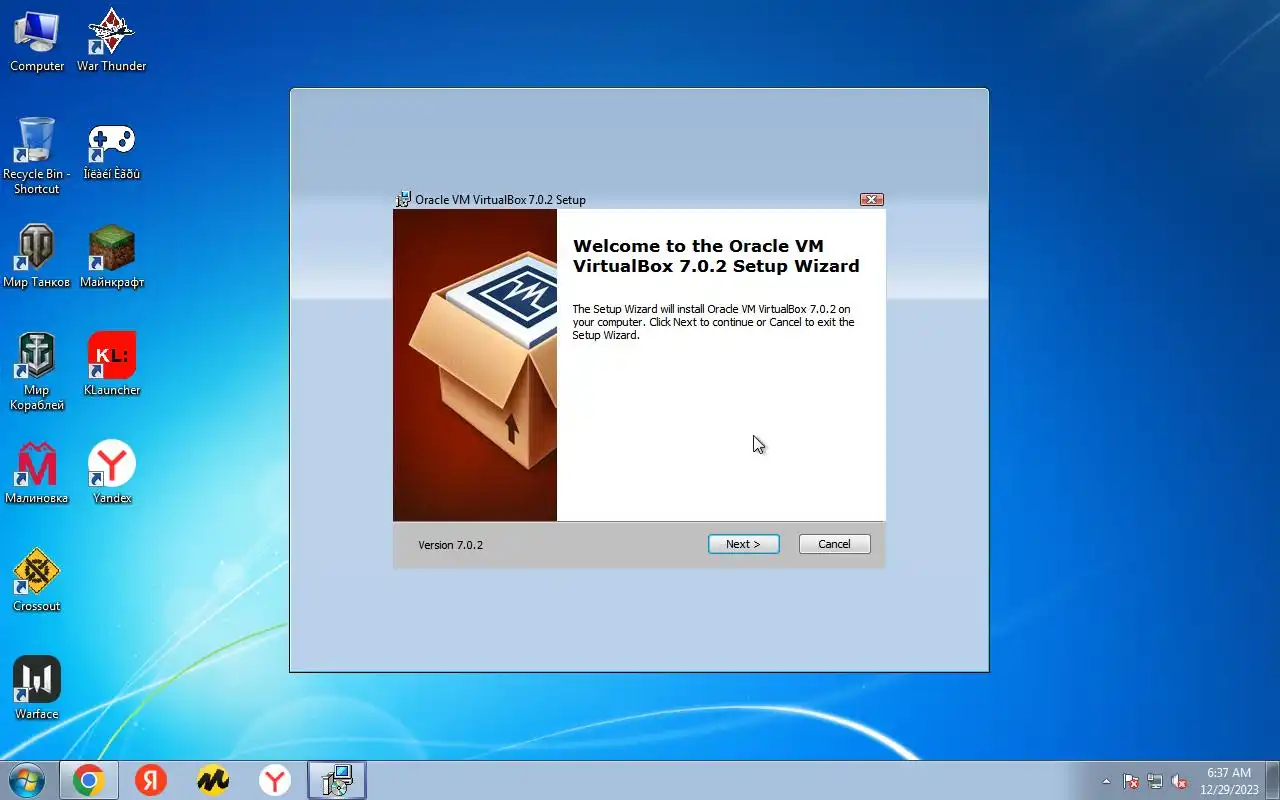Click the VirtualBox box artwork image
The width and height of the screenshot is (1280, 800).
click(475, 365)
